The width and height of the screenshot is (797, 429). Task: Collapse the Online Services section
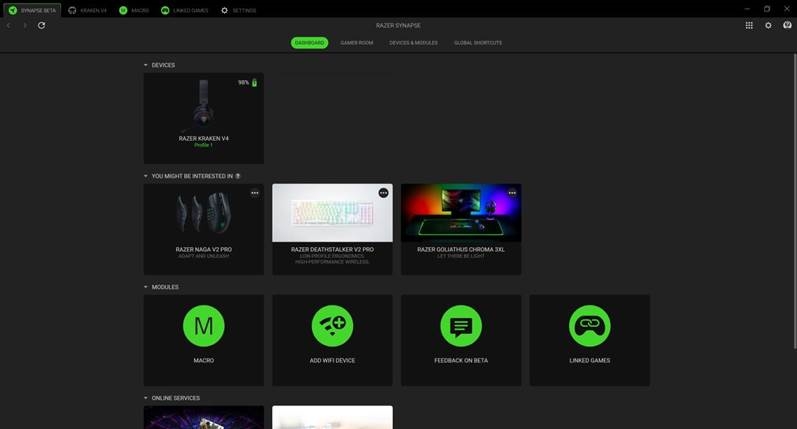pyautogui.click(x=145, y=397)
